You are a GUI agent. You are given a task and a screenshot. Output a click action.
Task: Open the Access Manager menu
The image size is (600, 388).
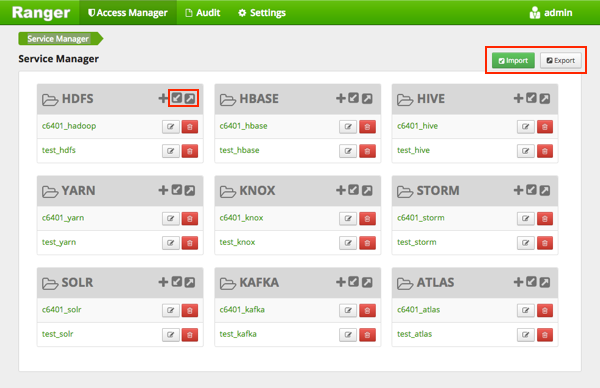click(128, 13)
